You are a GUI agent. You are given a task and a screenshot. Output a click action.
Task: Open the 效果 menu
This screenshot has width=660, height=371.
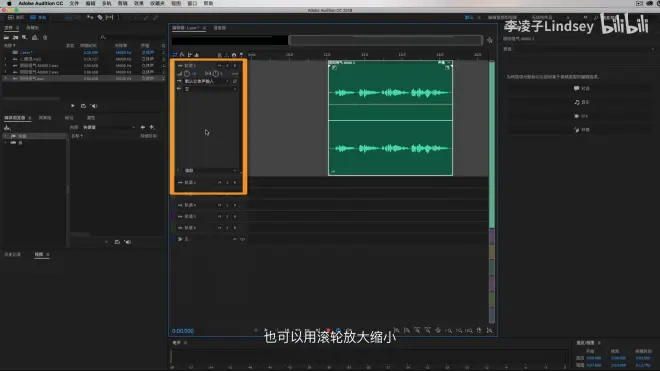[138, 3]
